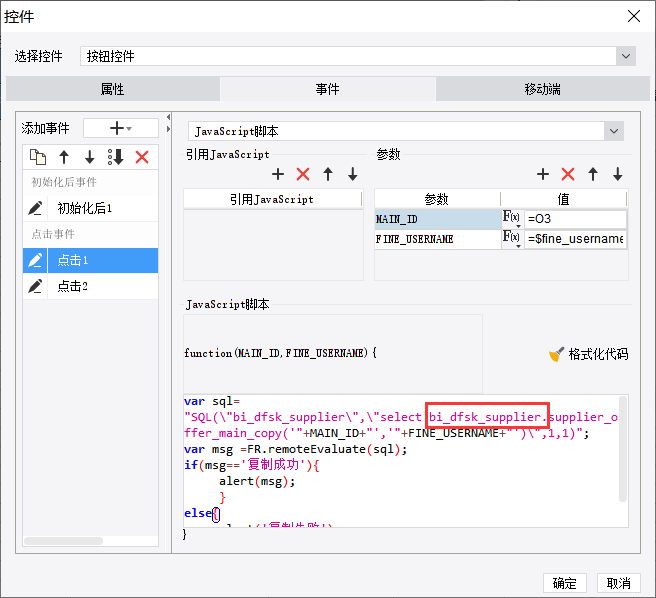Edit 点击1 via its pencil icon
The image size is (656, 598).
35,260
